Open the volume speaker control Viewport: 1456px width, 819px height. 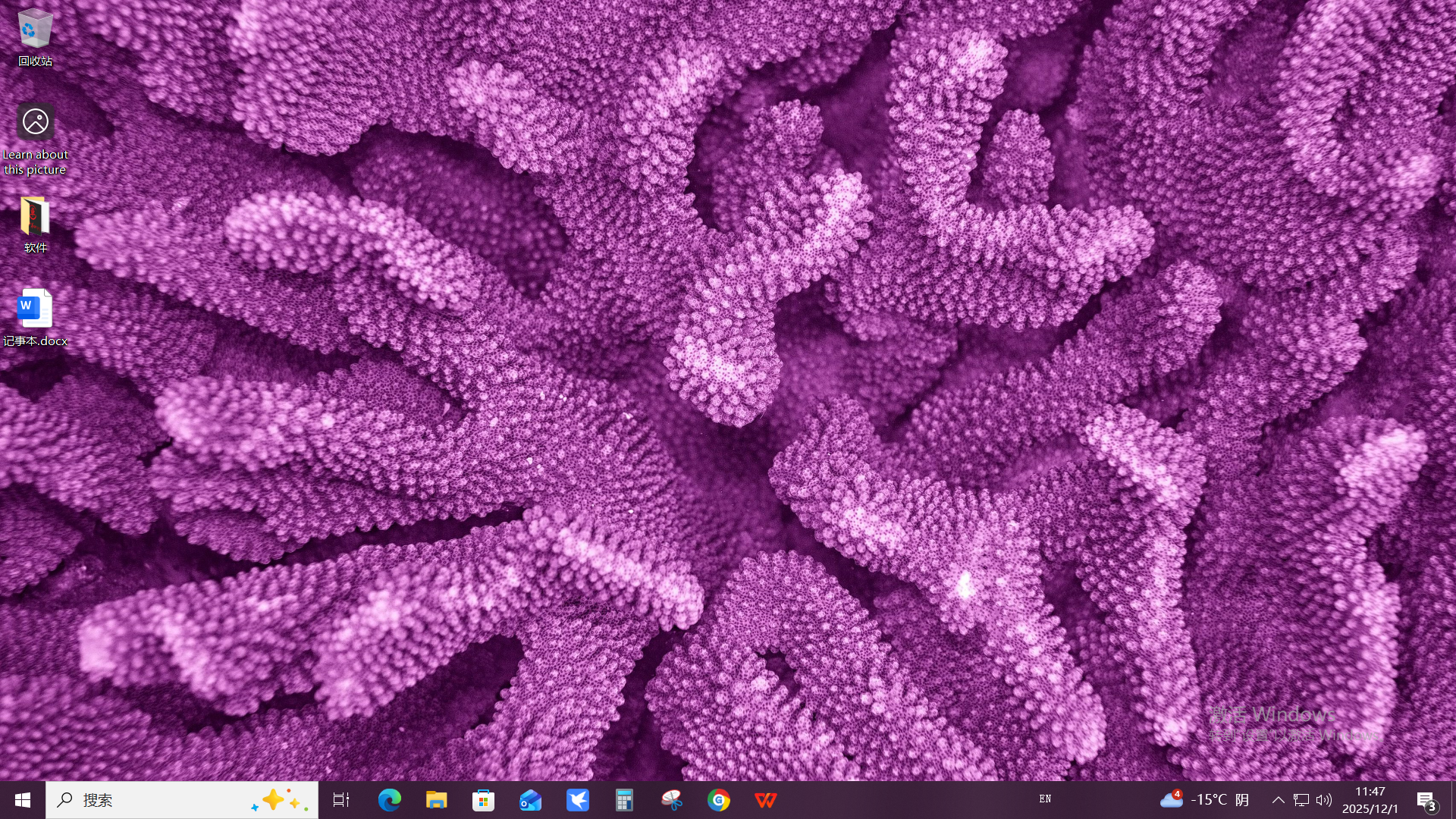pos(1324,800)
